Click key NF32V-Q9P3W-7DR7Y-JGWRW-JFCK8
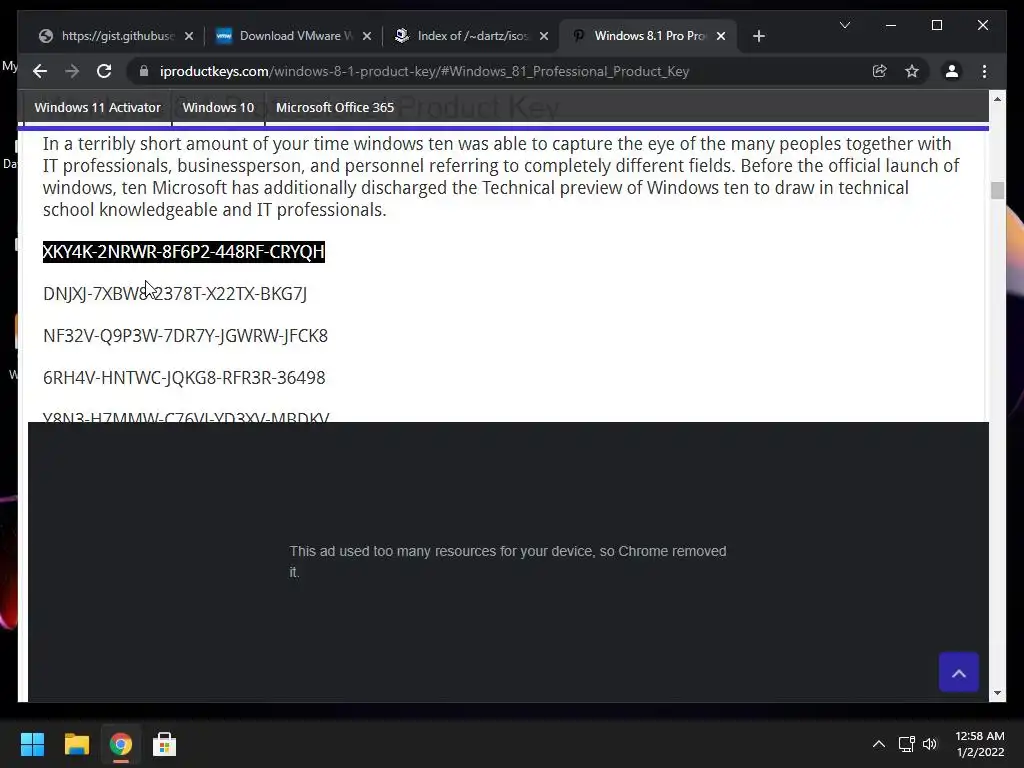This screenshot has width=1024, height=768. [185, 336]
